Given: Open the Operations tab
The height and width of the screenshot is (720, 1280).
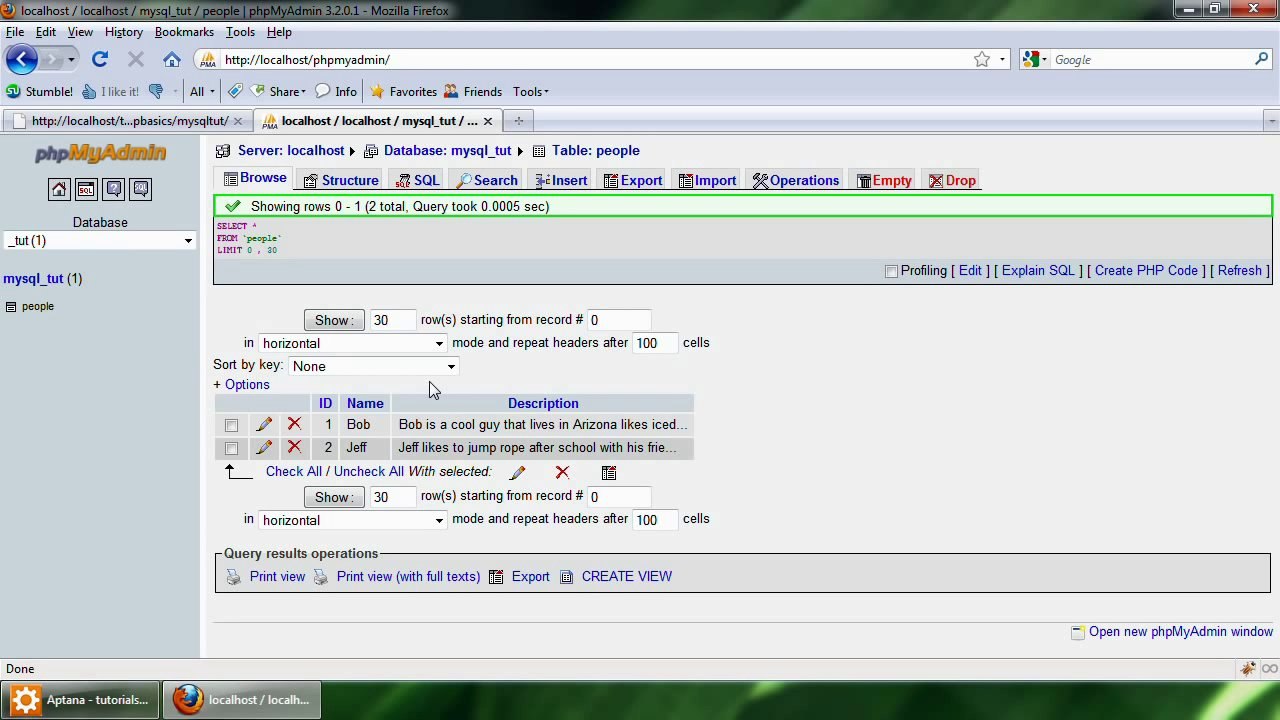Looking at the screenshot, I should point(796,181).
